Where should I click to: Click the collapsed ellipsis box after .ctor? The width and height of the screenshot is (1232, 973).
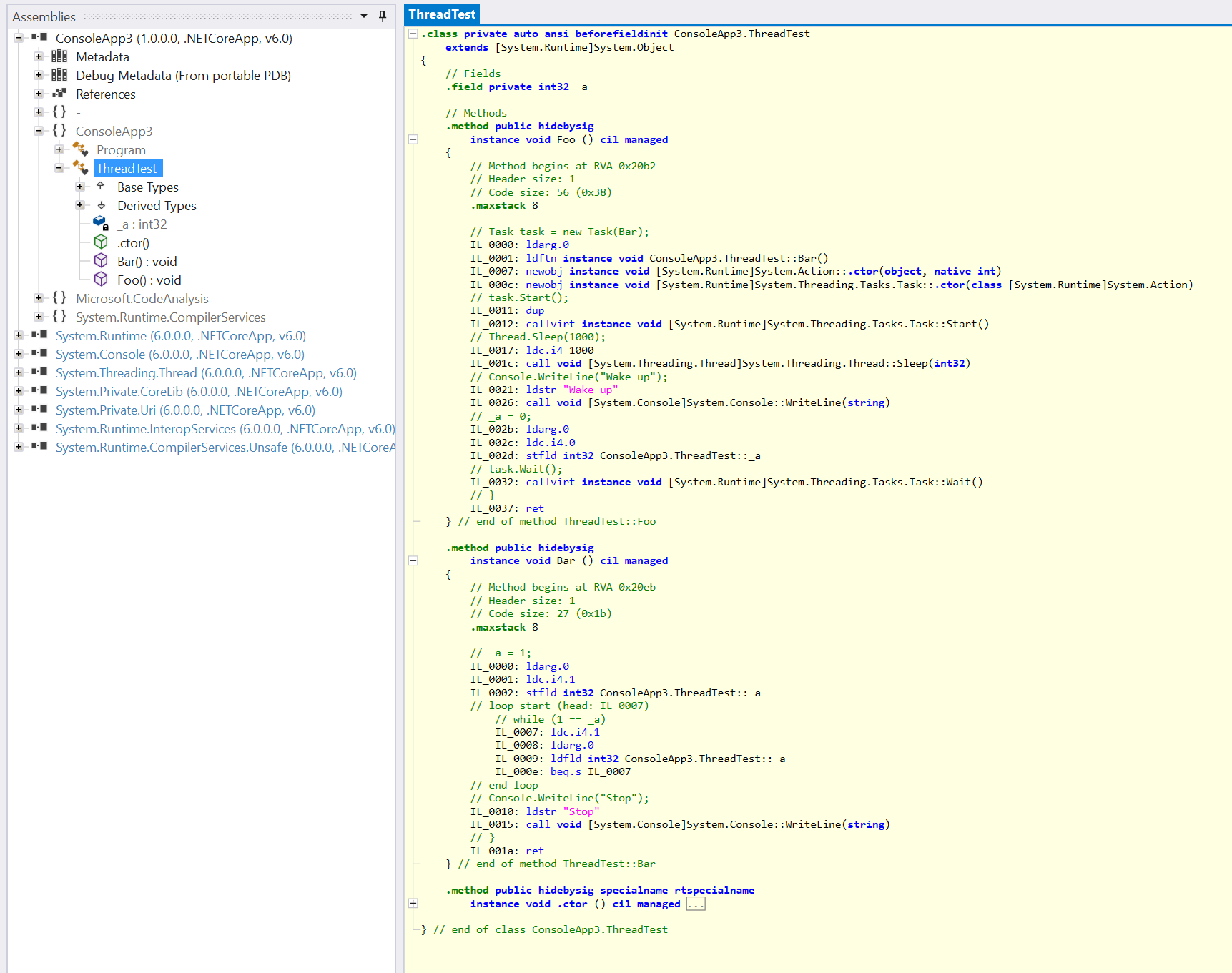point(695,904)
